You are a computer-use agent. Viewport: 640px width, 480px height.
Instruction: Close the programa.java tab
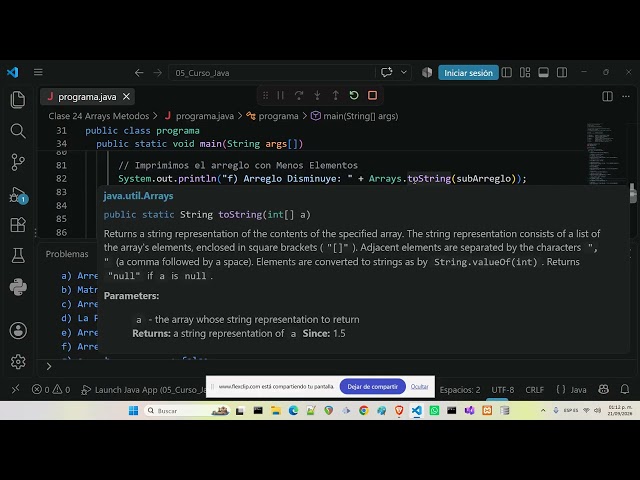pos(127,97)
